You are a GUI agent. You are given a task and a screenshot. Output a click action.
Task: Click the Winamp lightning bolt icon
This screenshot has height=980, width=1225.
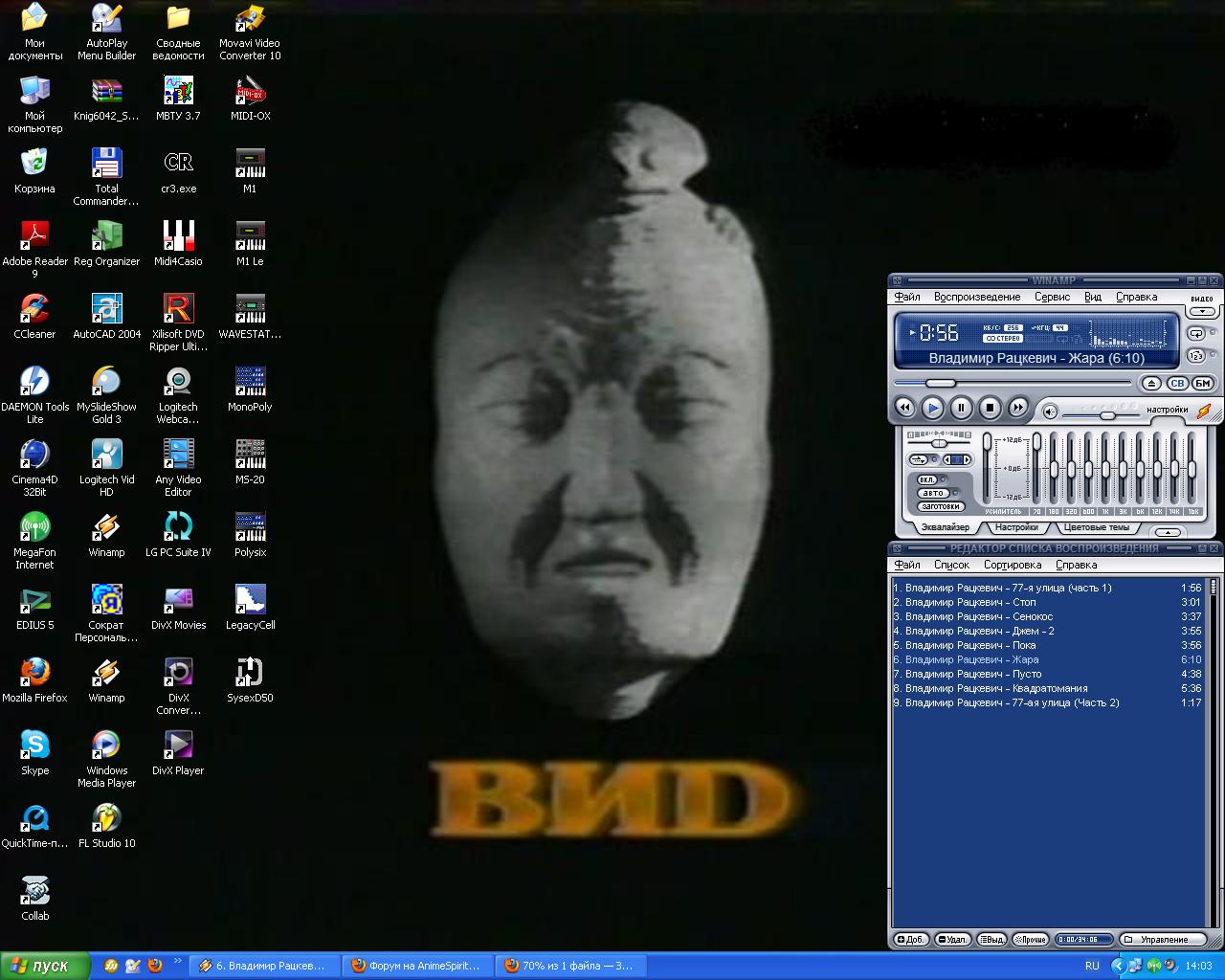point(1204,412)
